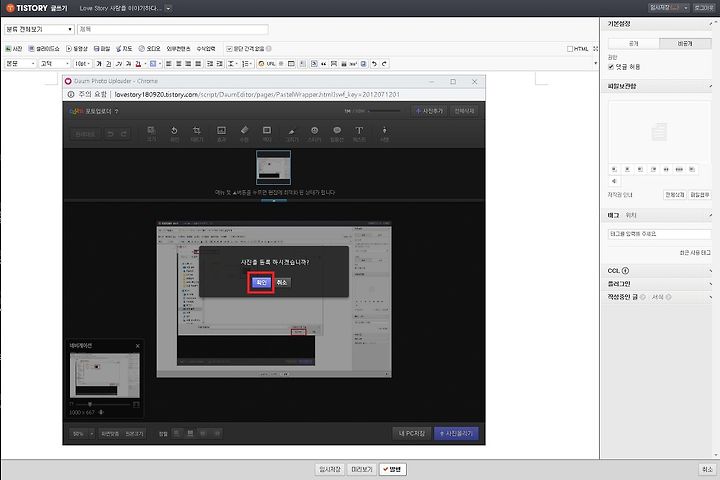Insert a map from editor toolbar
The height and width of the screenshot is (480, 720).
(x=124, y=49)
